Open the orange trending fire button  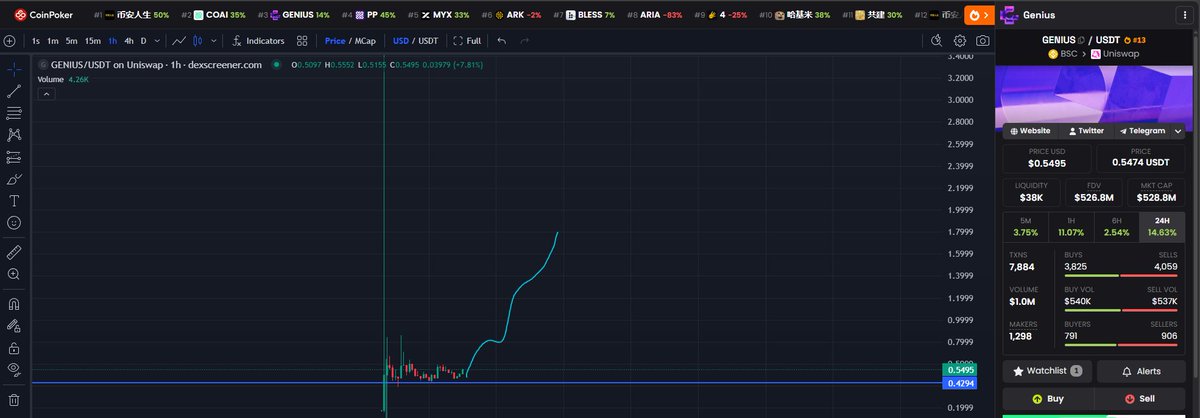980,15
